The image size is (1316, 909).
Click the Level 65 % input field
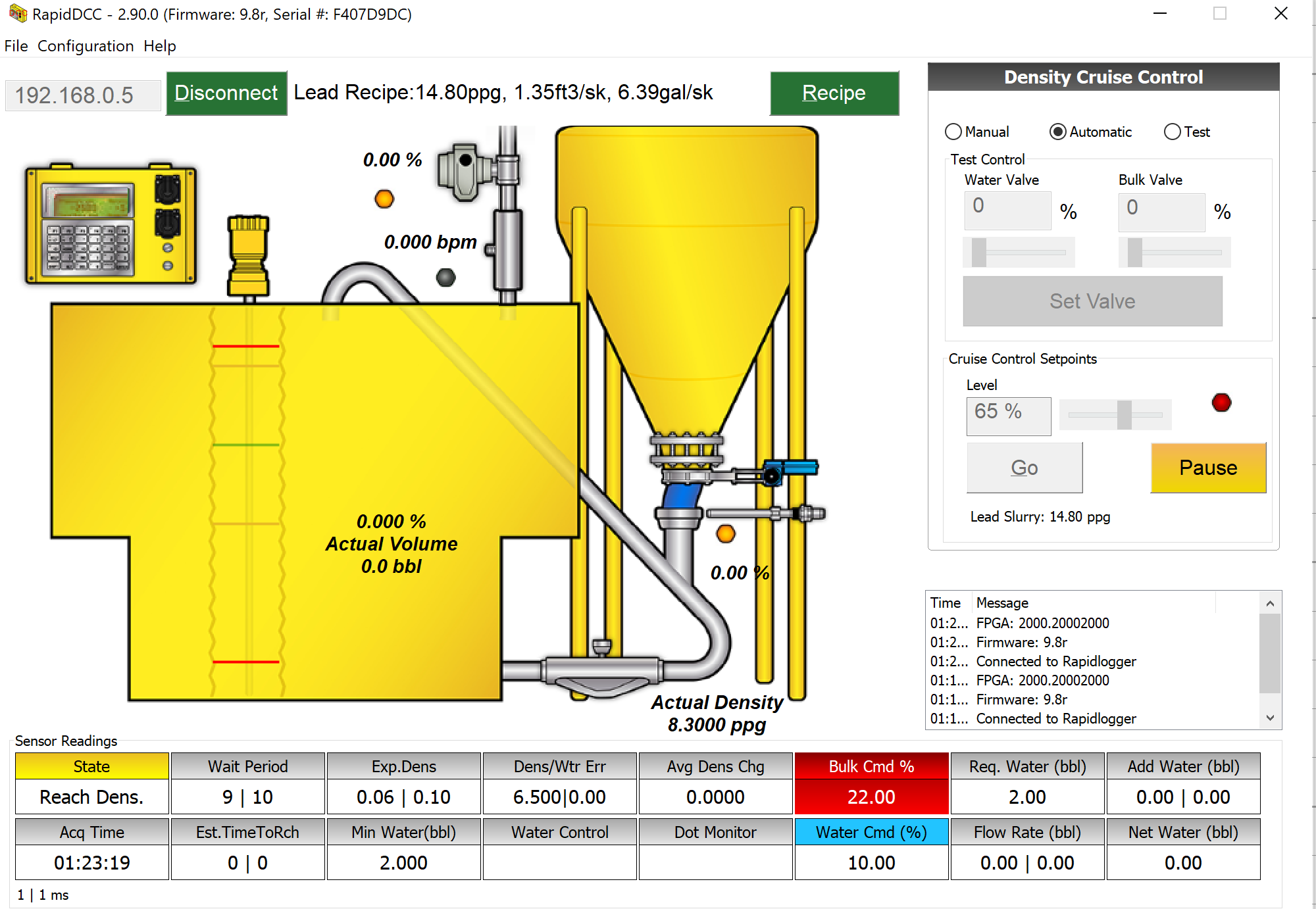[1008, 416]
